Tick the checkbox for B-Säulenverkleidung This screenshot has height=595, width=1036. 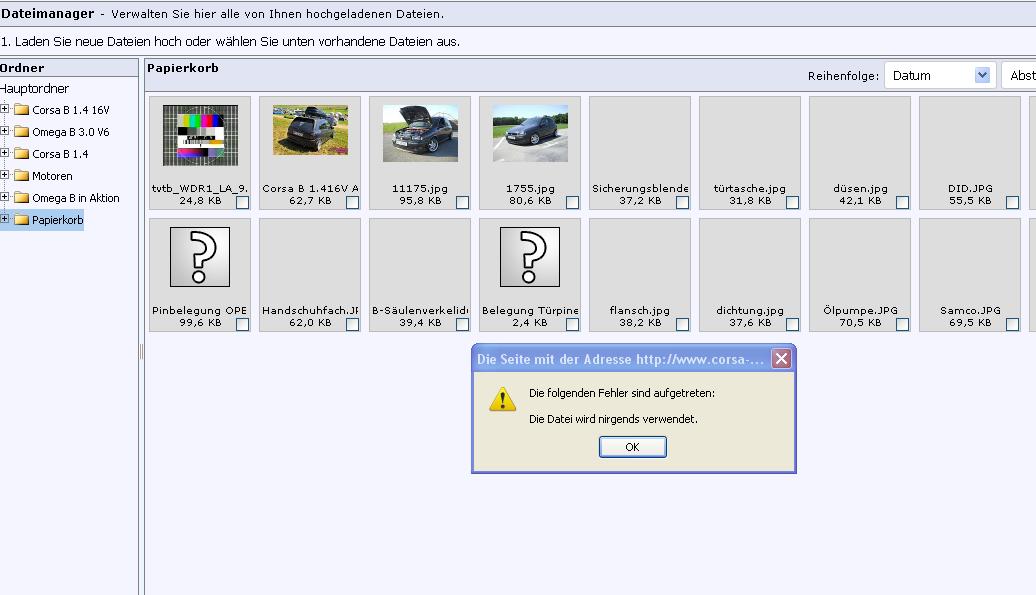[x=462, y=324]
